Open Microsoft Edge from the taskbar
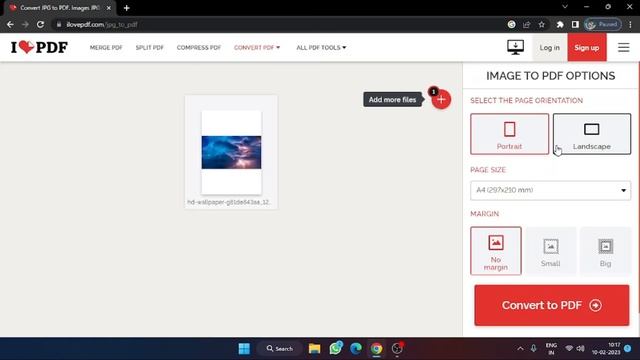Screen dimensions: 640x360 point(356,349)
